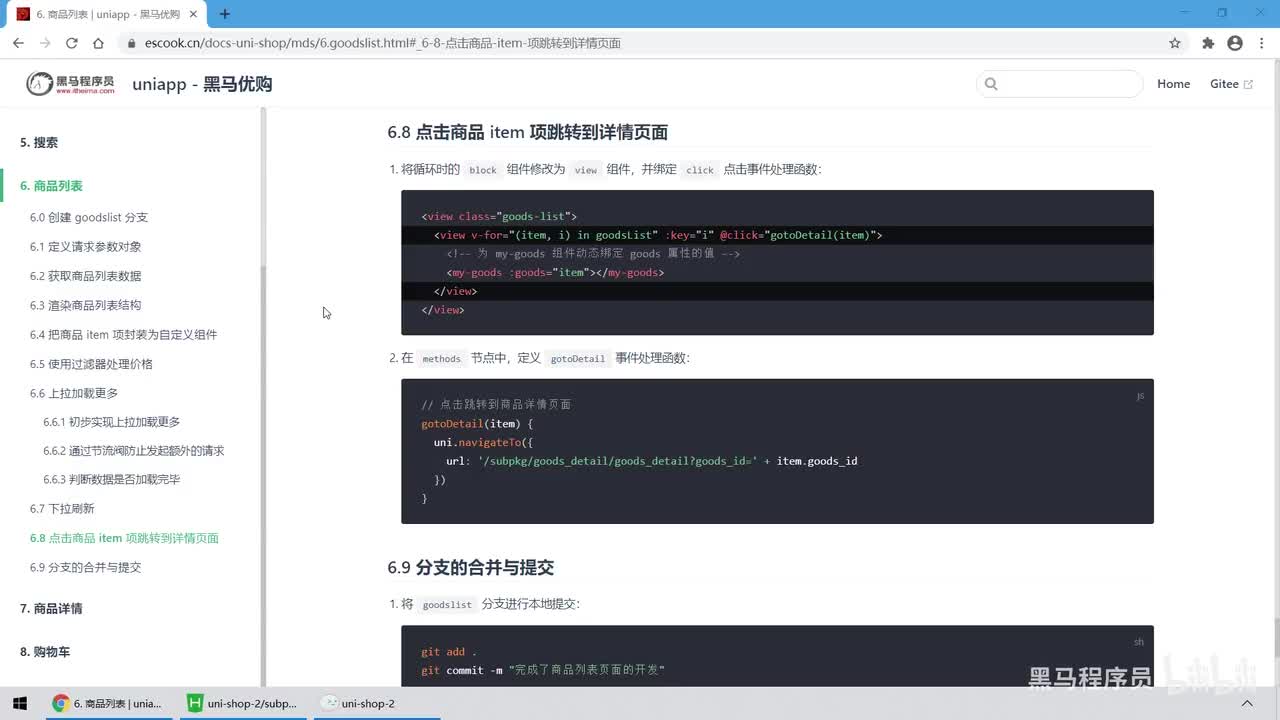Click the 6.8 点击商品 item 项跳转到详情页面 heading
The width and height of the screenshot is (1280, 720).
pos(527,132)
